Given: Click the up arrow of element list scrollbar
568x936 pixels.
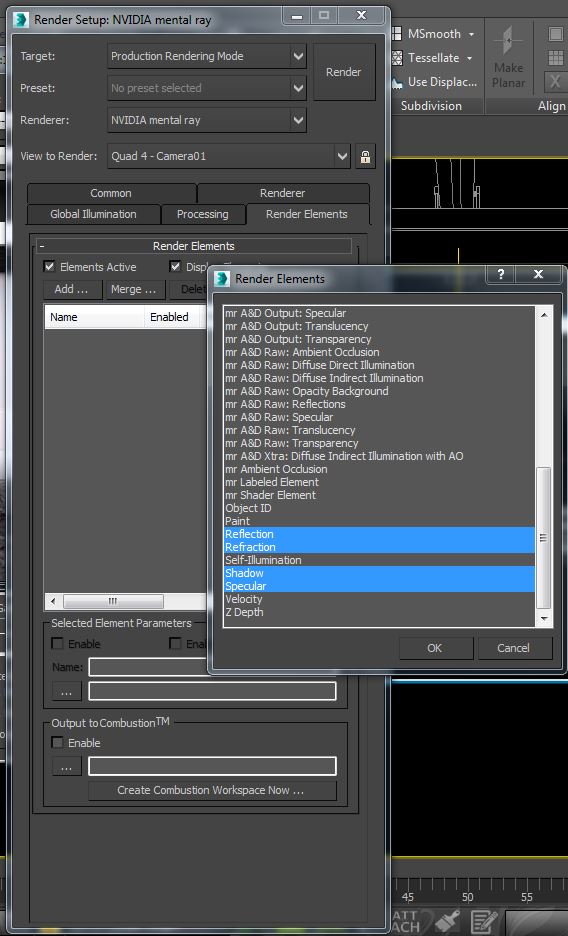Looking at the screenshot, I should (x=544, y=315).
